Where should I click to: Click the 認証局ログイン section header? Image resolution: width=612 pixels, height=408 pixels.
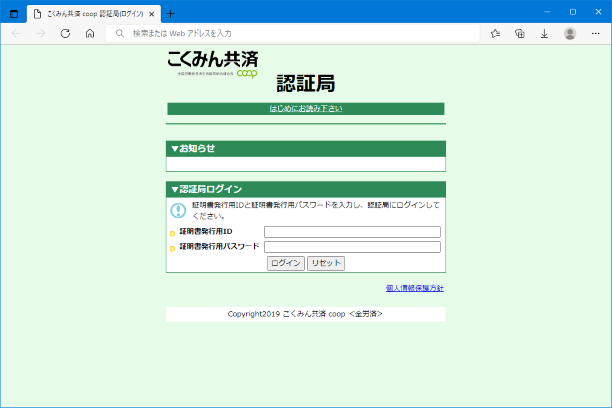pos(306,189)
